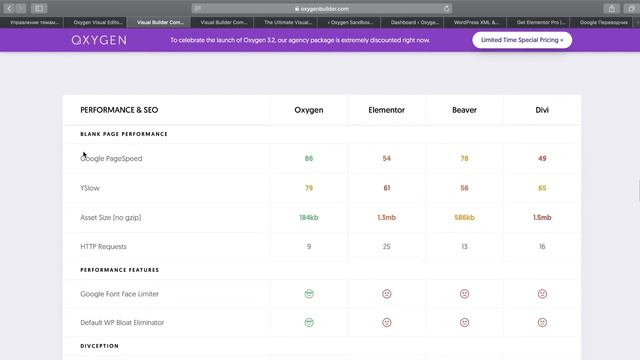Click the Asset Size (no gzip) row label
This screenshot has height=360, width=640.
[x=111, y=218]
